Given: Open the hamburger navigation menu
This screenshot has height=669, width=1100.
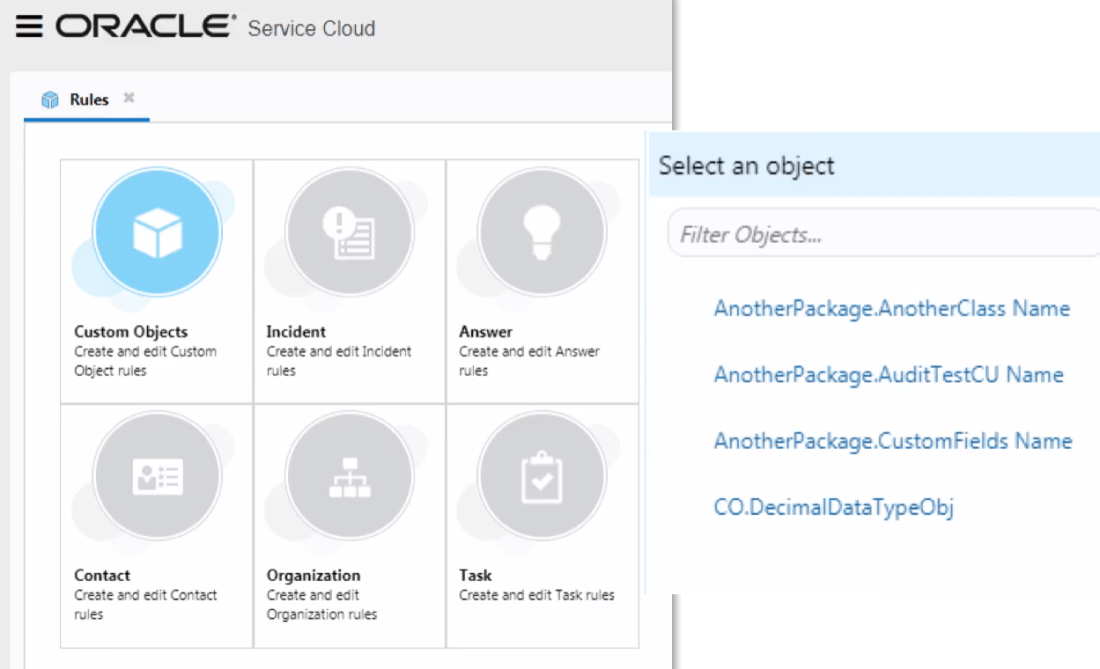Looking at the screenshot, I should click(29, 27).
